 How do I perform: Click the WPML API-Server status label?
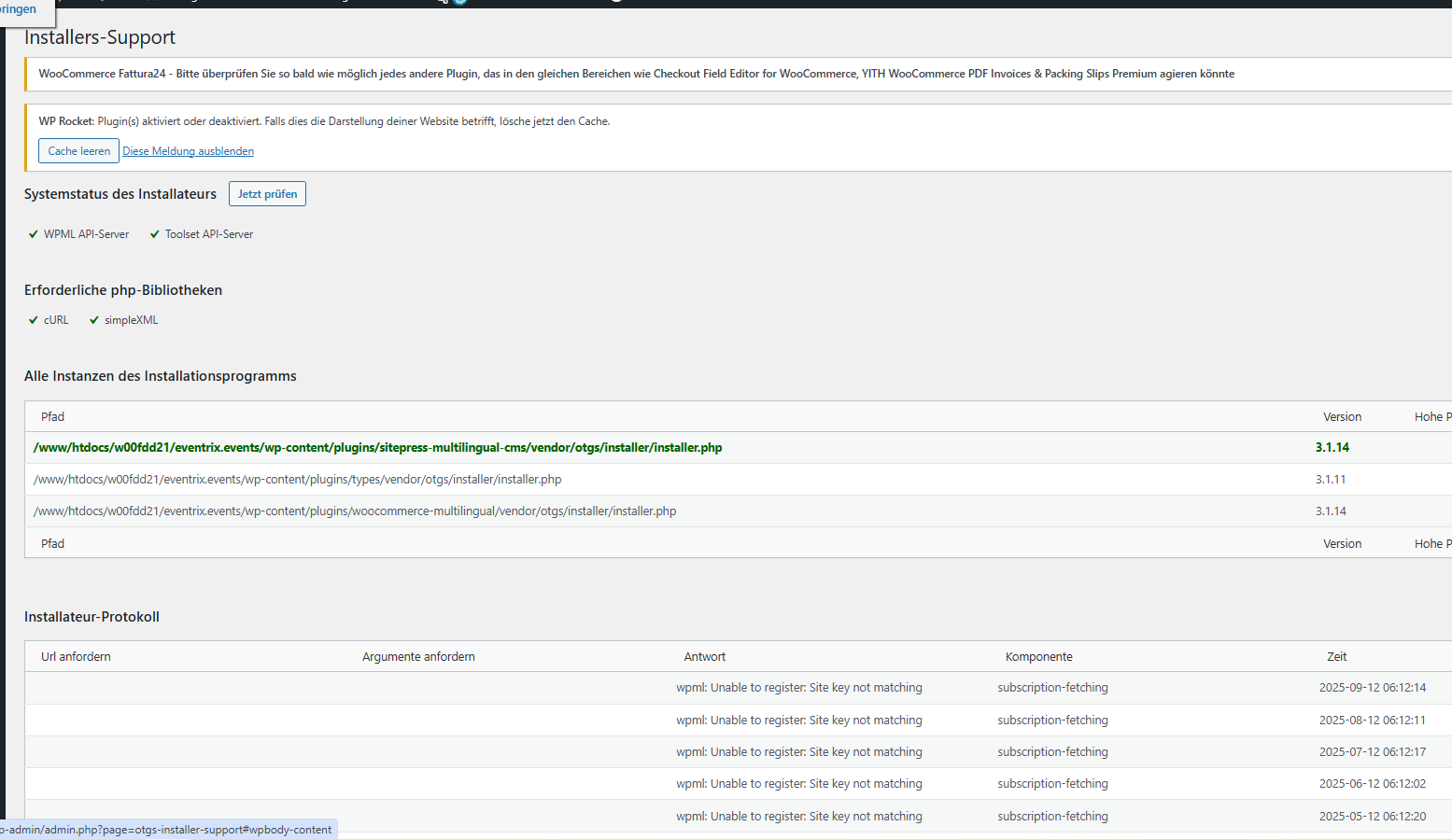tap(86, 234)
